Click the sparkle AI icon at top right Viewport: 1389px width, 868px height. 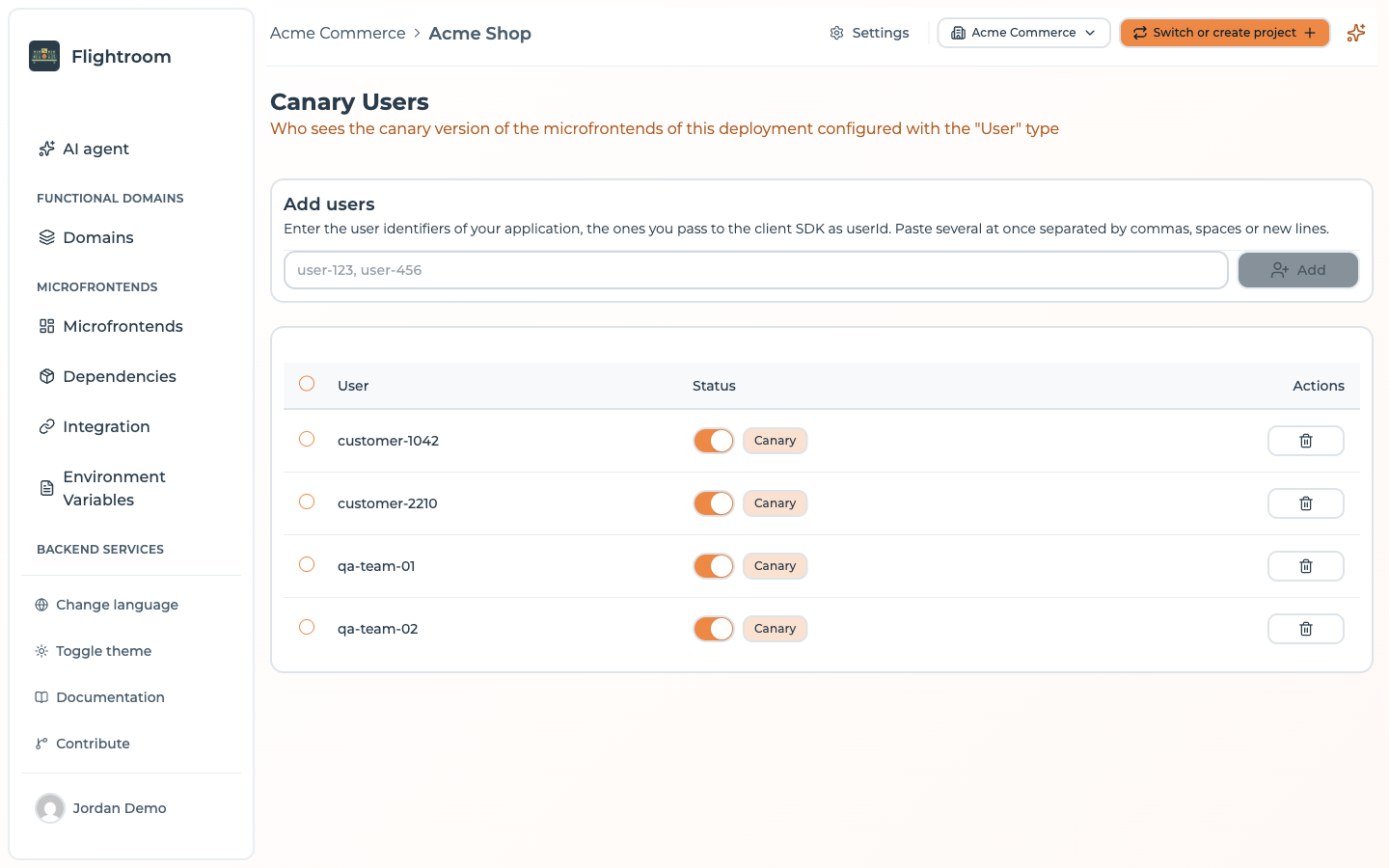pos(1356,33)
